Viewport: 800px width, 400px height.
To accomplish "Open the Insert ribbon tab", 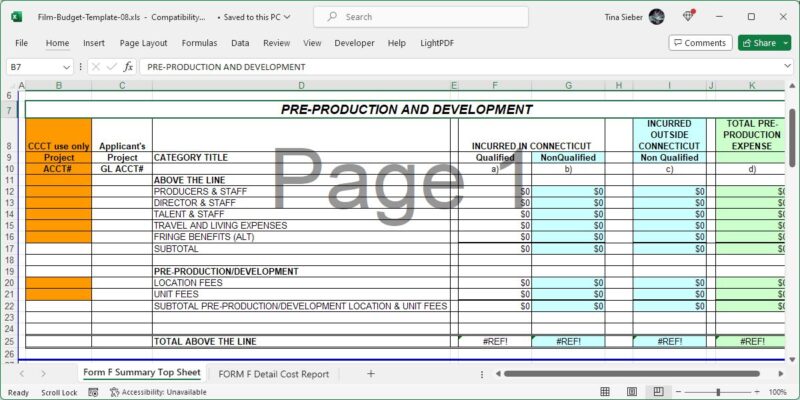I will pyautogui.click(x=94, y=43).
